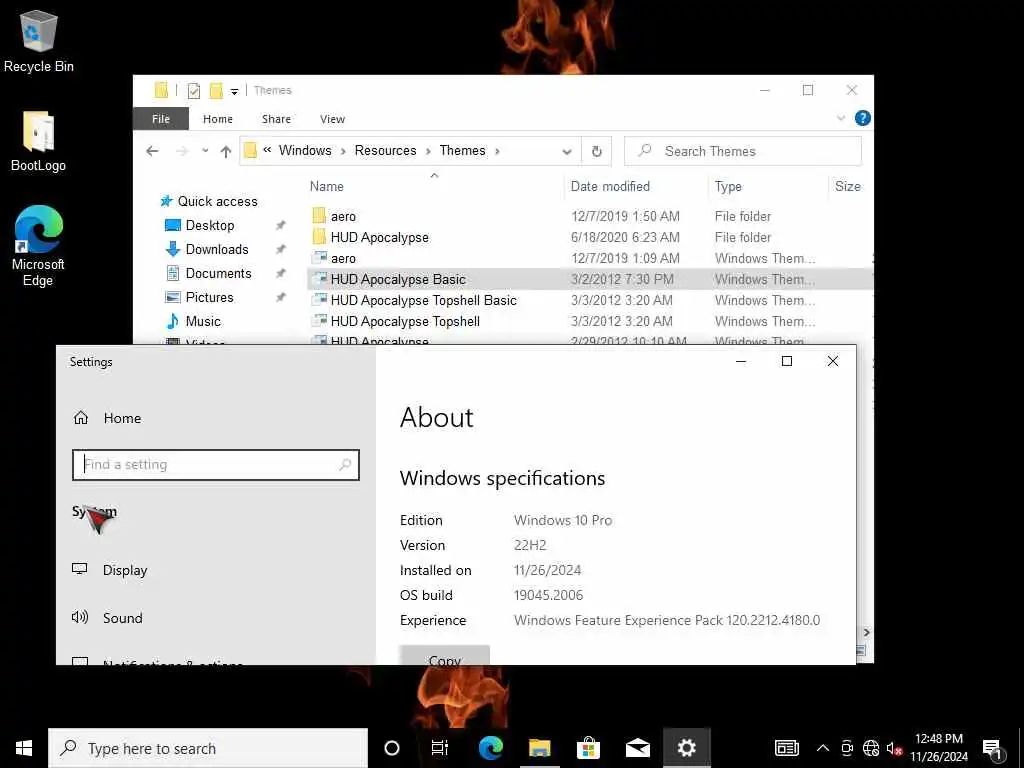Click the Settings gear on the taskbar
Image resolution: width=1024 pixels, height=768 pixels.
pyautogui.click(x=686, y=748)
